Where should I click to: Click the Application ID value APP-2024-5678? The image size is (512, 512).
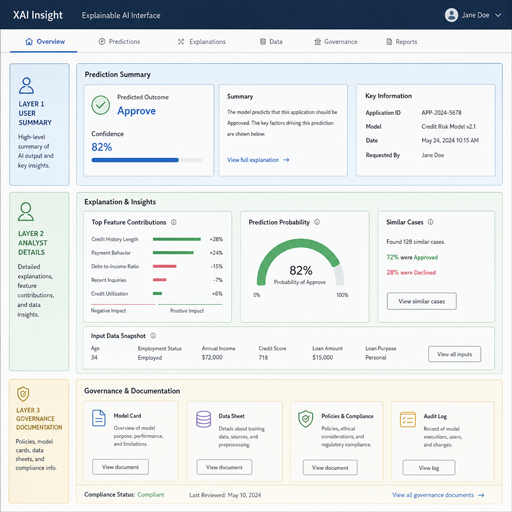pyautogui.click(x=441, y=113)
